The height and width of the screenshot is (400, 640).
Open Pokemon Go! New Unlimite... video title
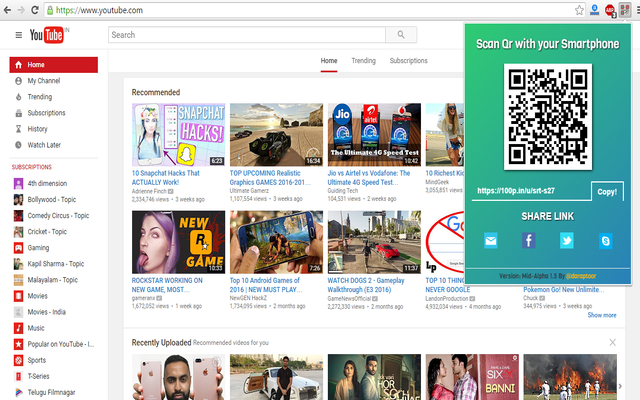click(564, 289)
